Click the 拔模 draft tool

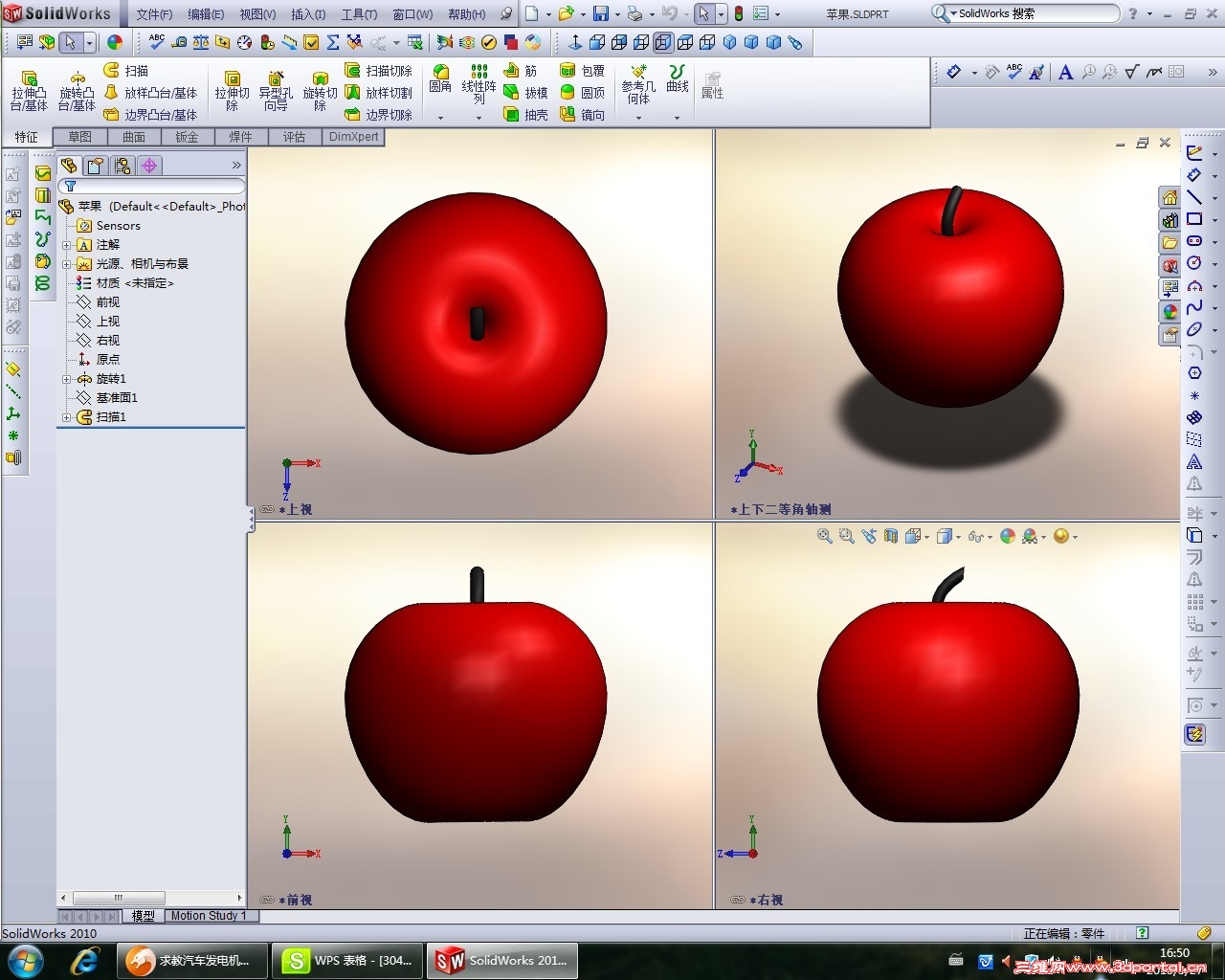[x=525, y=93]
